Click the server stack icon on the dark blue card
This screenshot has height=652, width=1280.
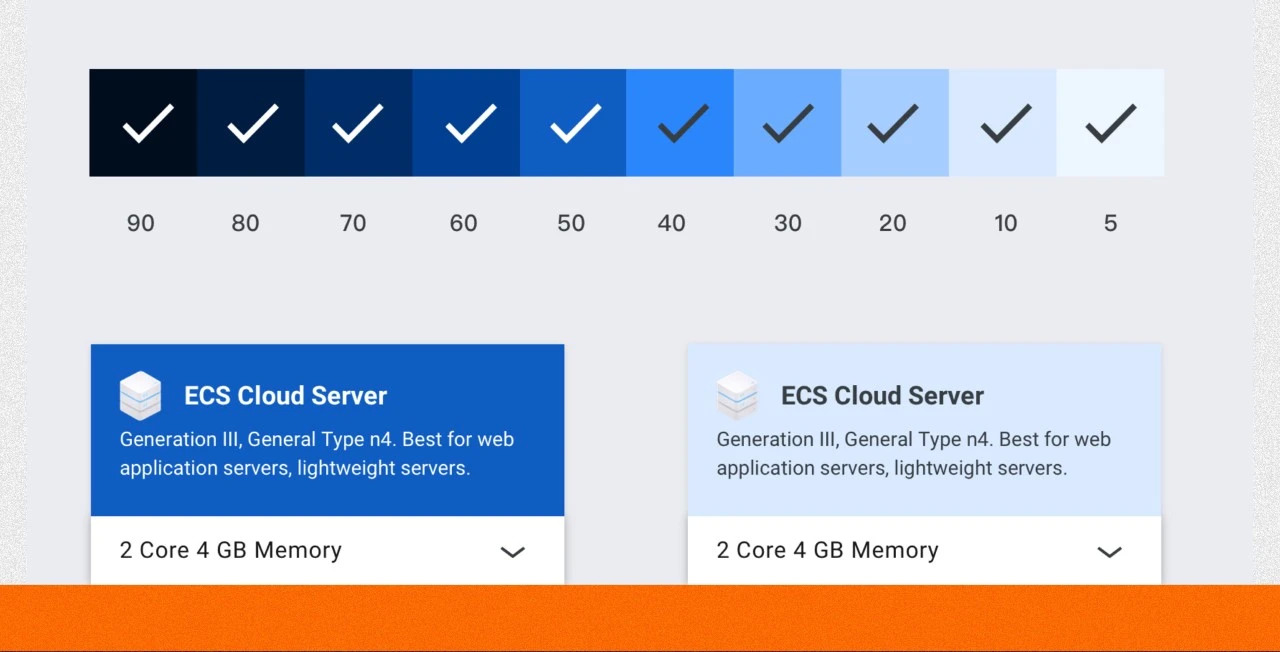pos(140,395)
